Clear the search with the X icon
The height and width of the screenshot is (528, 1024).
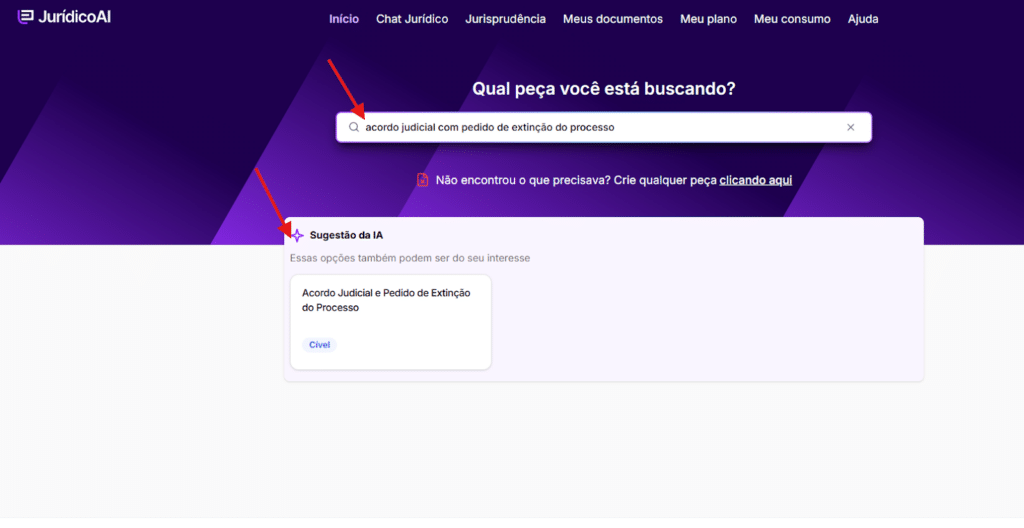pos(851,128)
